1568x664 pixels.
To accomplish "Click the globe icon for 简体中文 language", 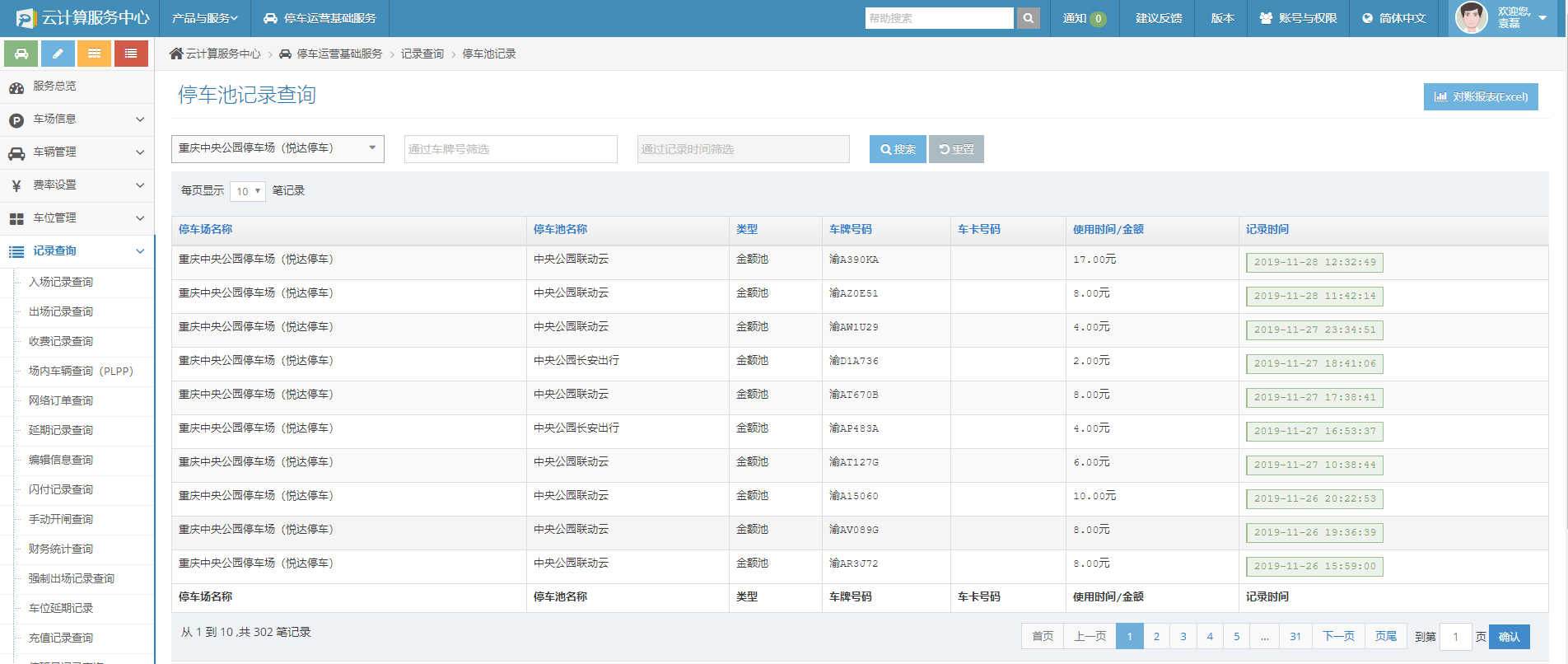I will [1367, 18].
